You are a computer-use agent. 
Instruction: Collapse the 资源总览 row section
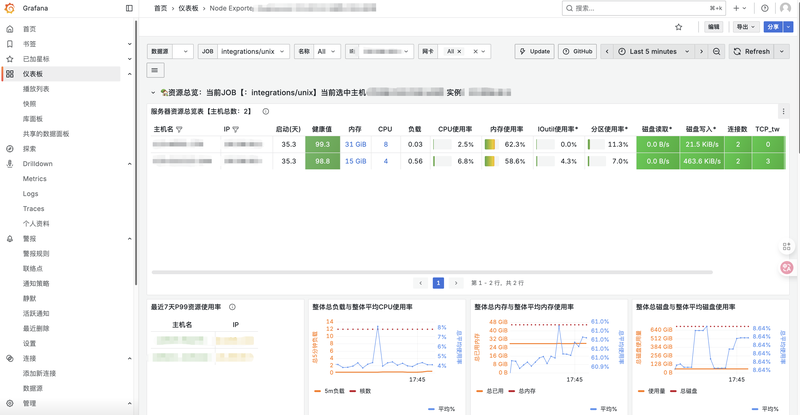(153, 92)
